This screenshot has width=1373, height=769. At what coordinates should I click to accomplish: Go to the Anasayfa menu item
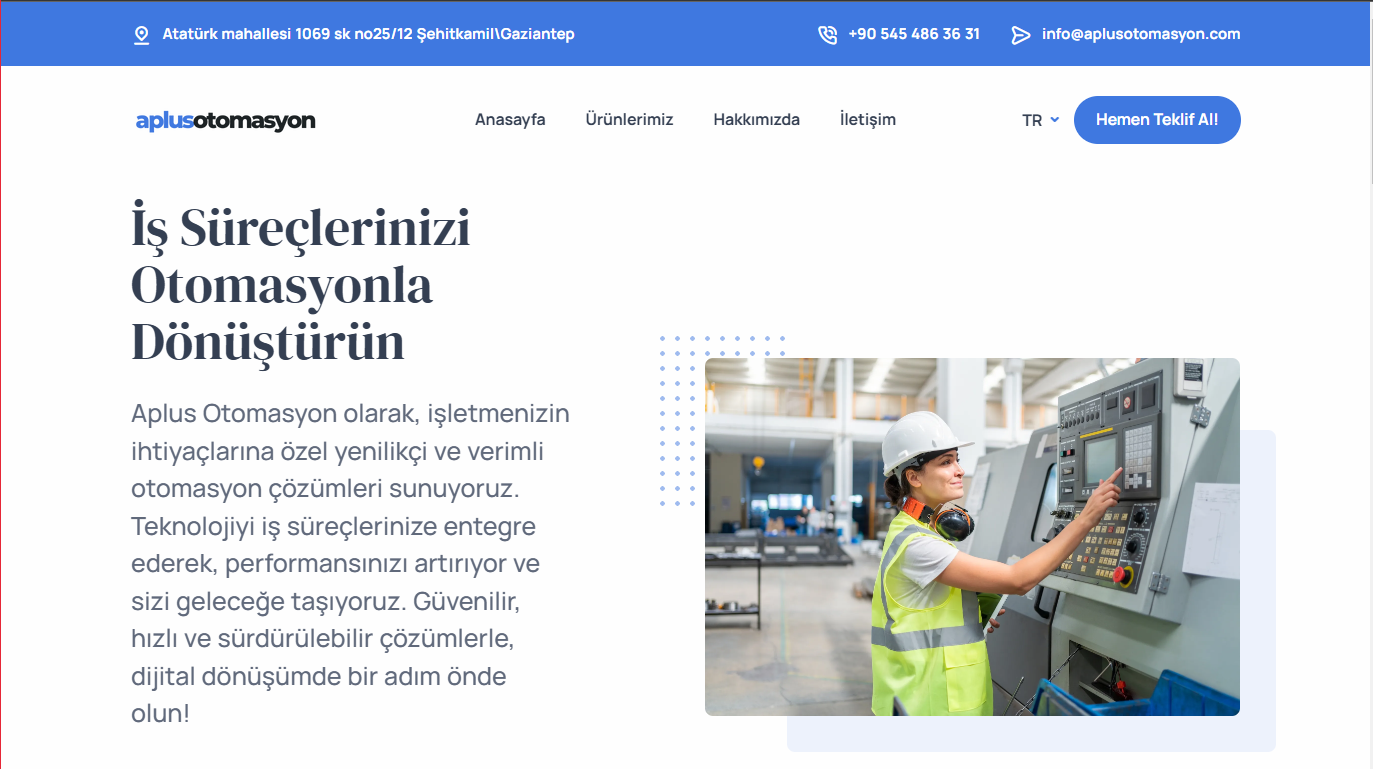coord(510,120)
